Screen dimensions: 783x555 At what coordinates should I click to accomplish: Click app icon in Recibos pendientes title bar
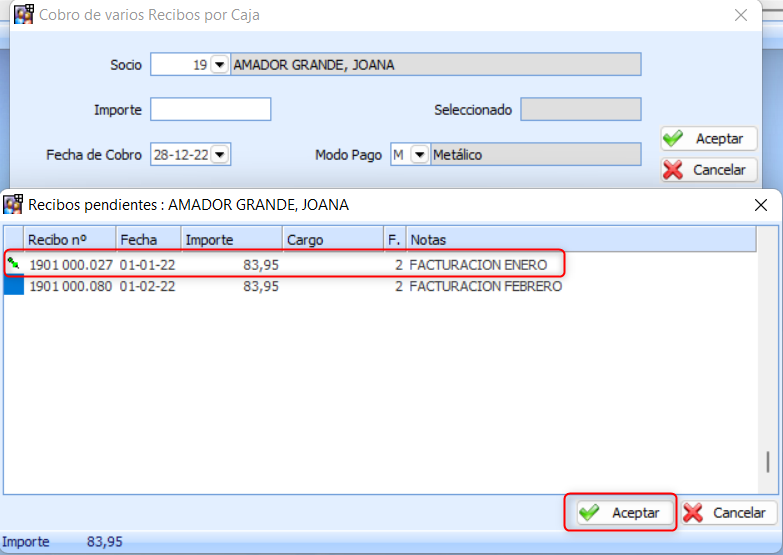[13, 204]
